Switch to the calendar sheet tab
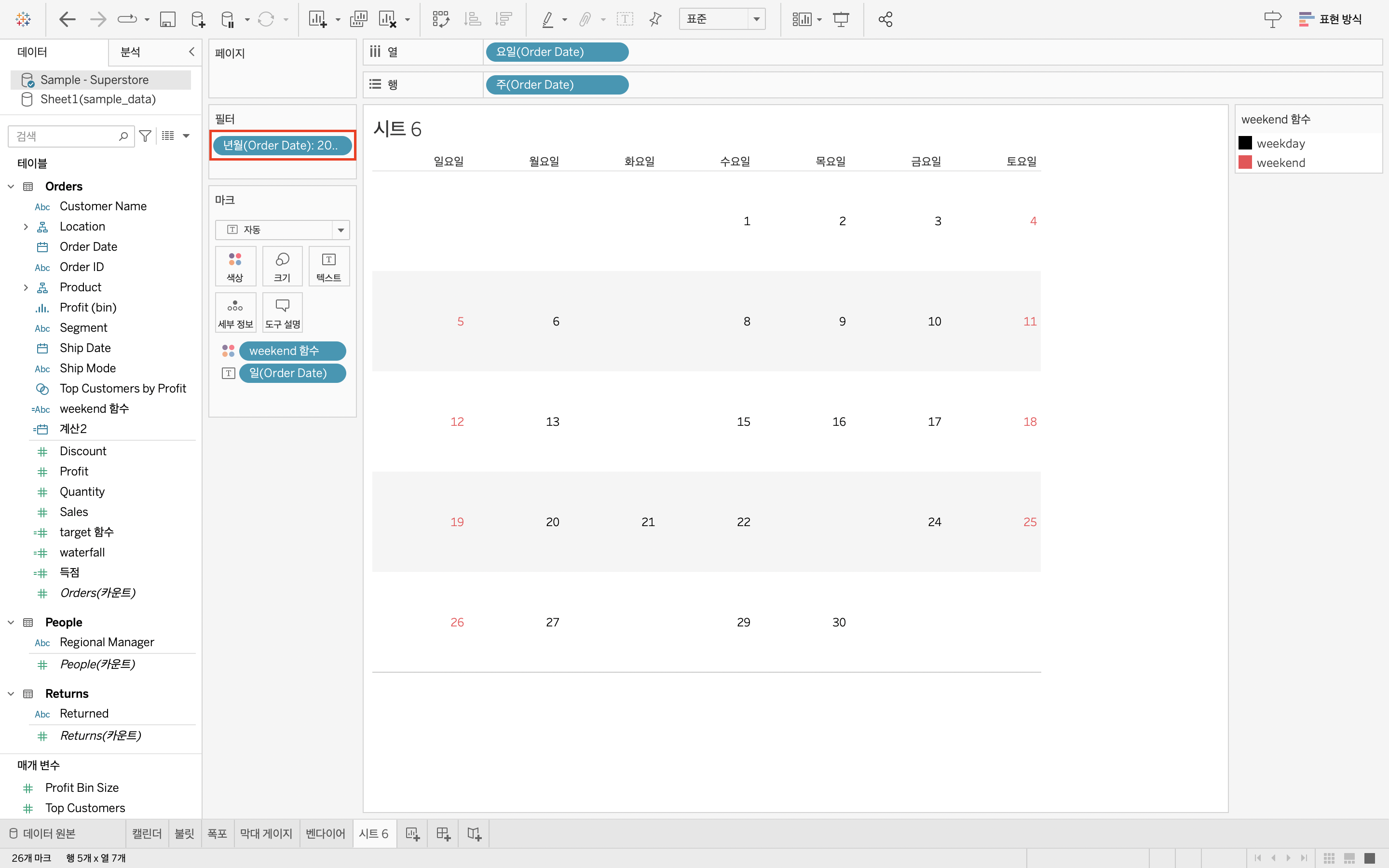 [146, 834]
